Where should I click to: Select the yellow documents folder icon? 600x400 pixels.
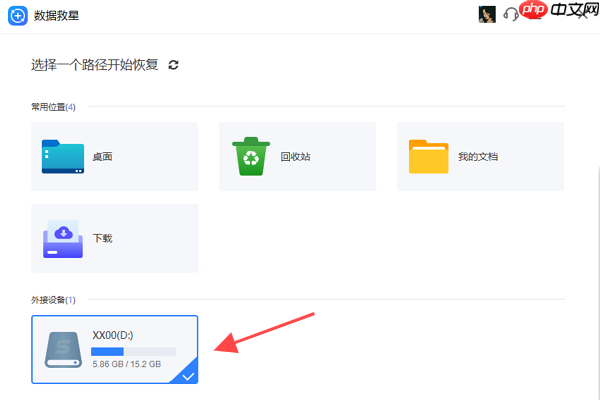(x=429, y=157)
